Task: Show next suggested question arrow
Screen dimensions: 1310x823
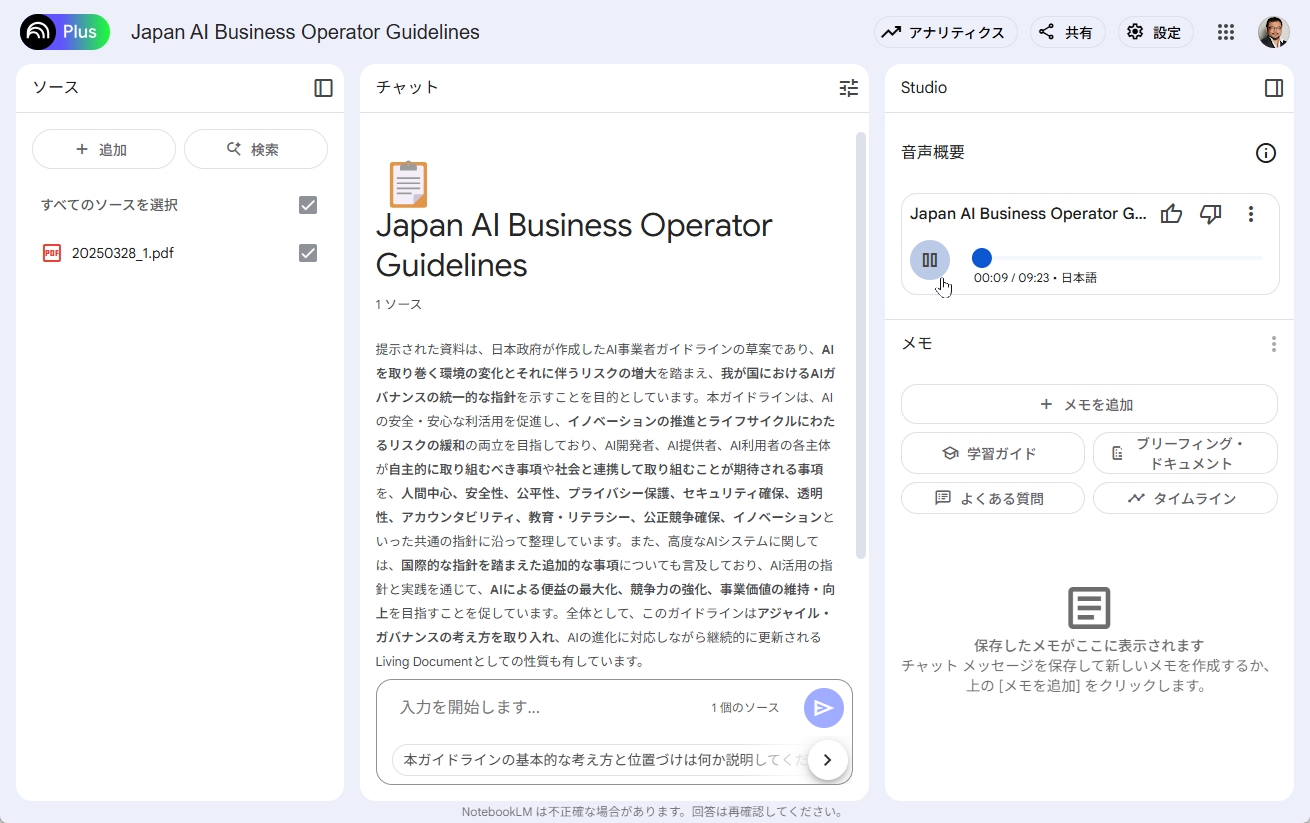Action: pyautogui.click(x=827, y=760)
